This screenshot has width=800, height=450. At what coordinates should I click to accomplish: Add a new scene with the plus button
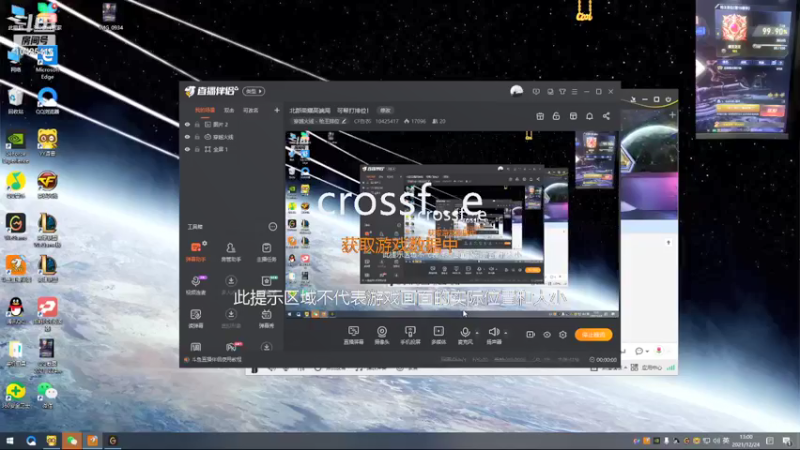tap(277, 110)
